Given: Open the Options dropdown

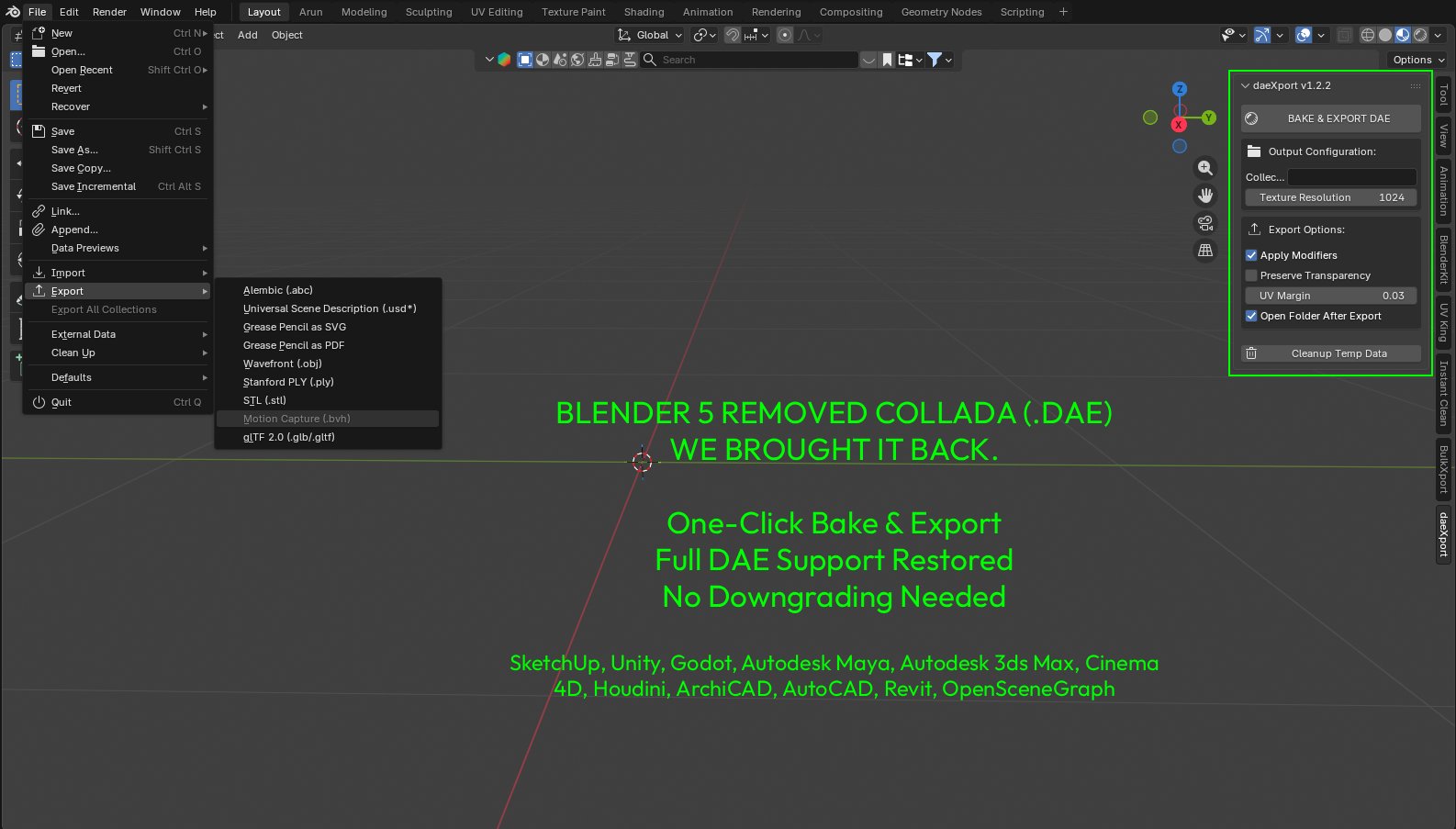Looking at the screenshot, I should [x=1418, y=60].
